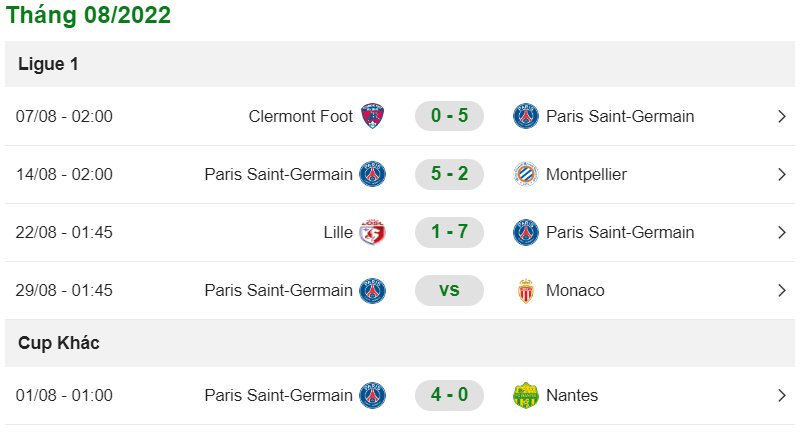
Task: Select the Ligue 1 section header
Action: click(400, 64)
